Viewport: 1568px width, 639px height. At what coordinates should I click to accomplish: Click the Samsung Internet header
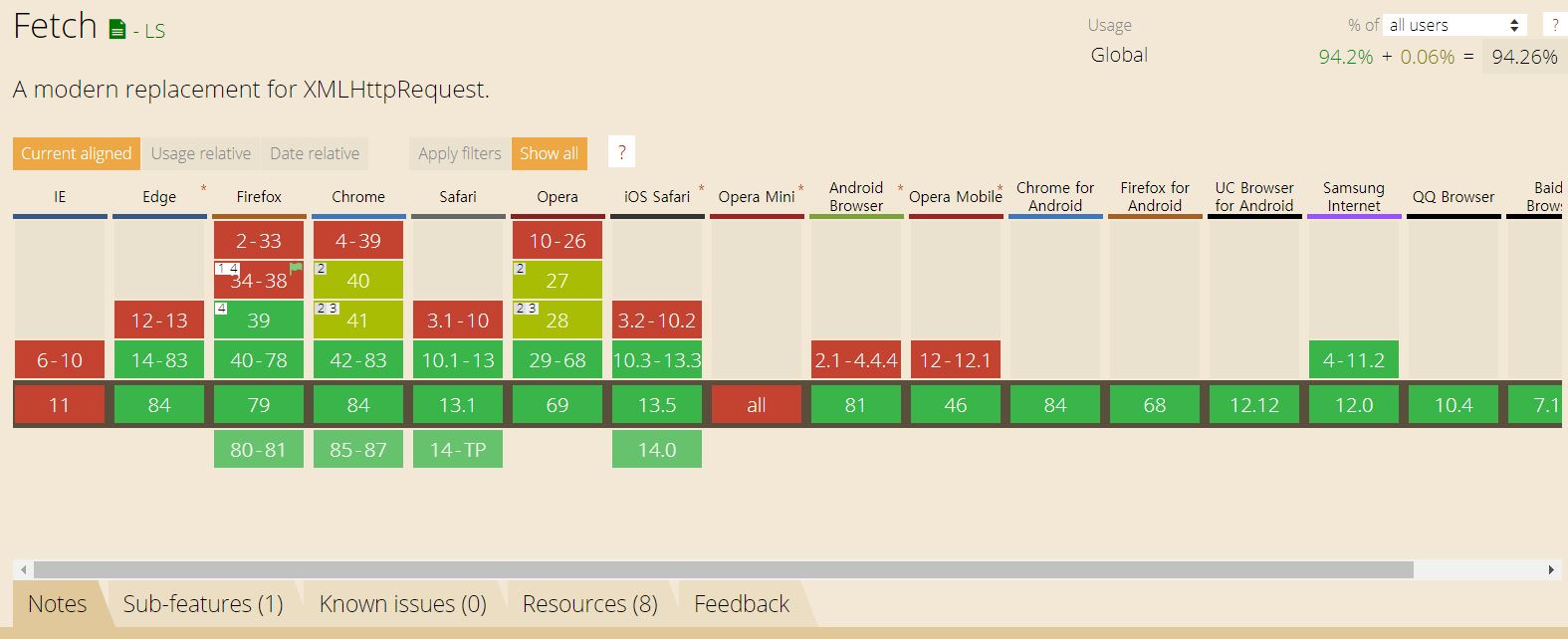(1354, 197)
